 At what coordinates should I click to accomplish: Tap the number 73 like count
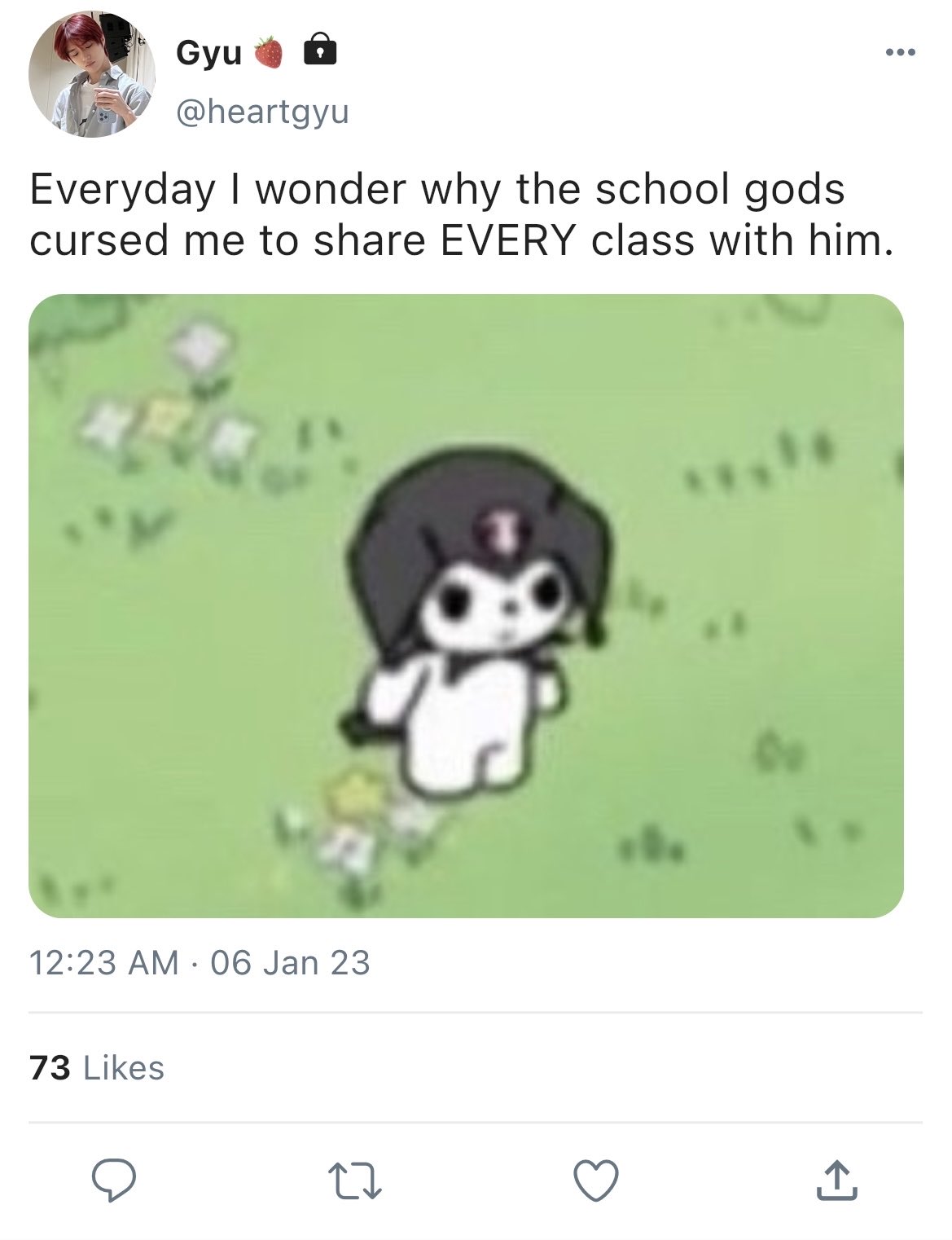click(x=50, y=1067)
